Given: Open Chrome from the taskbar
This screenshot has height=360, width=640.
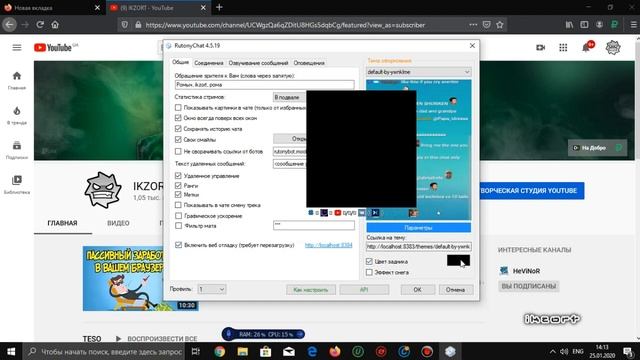Looking at the screenshot, I should tap(220, 351).
